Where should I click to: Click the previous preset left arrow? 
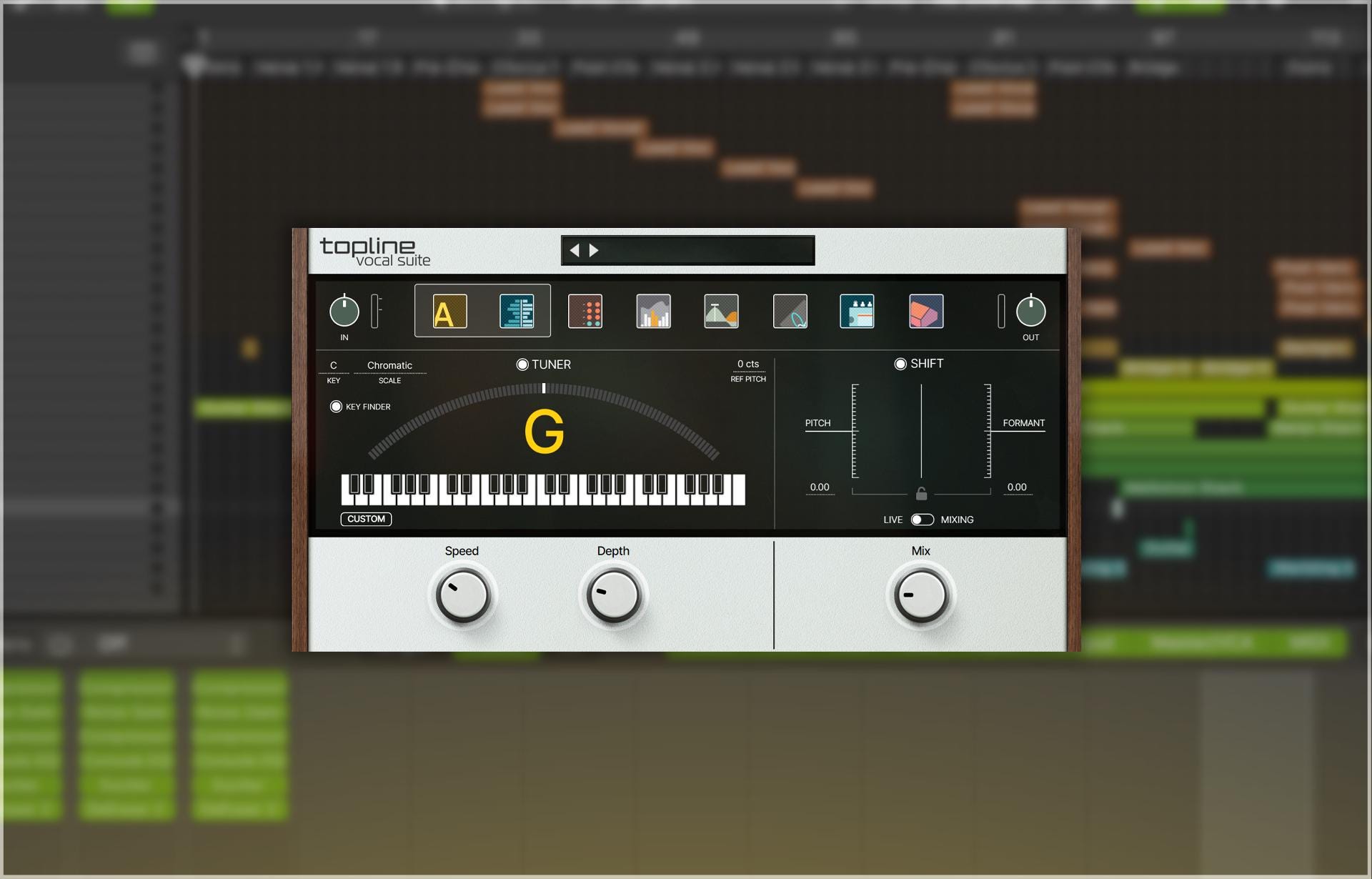tap(575, 250)
